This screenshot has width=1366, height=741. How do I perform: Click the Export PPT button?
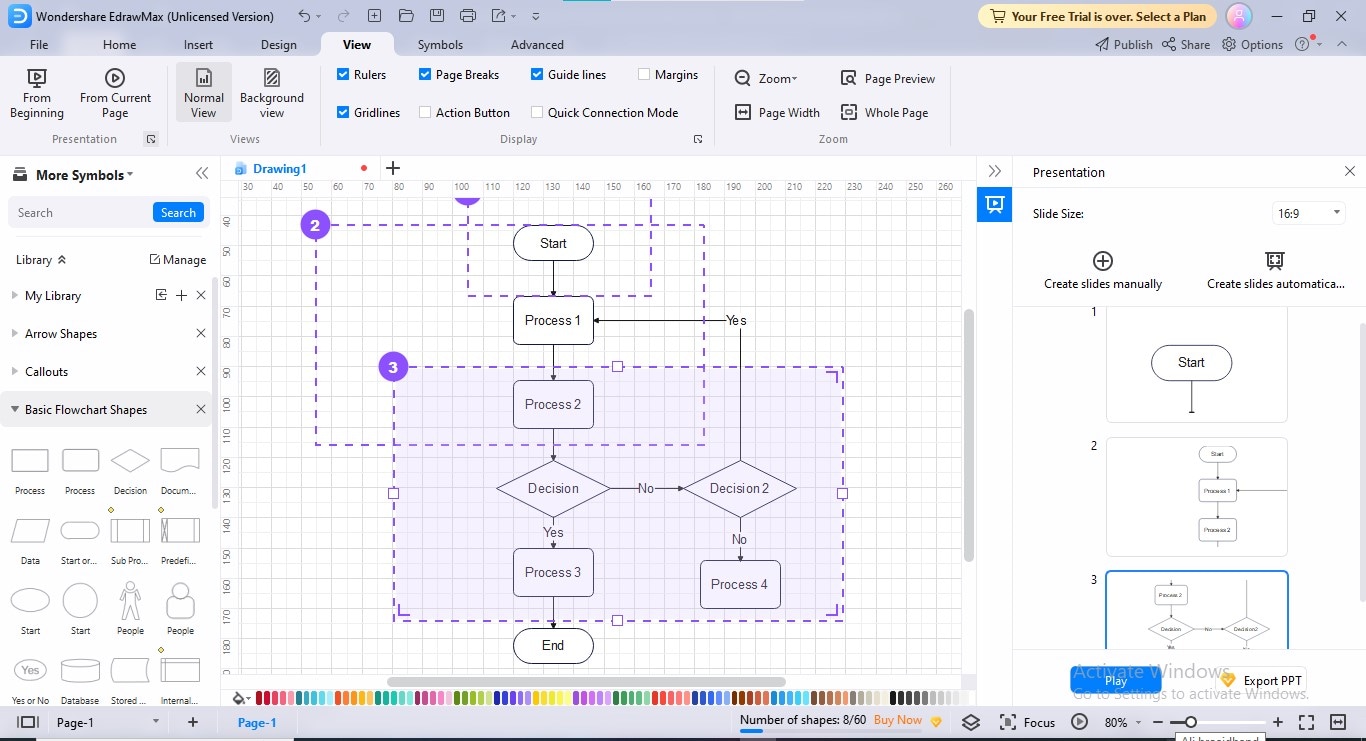[1263, 681]
